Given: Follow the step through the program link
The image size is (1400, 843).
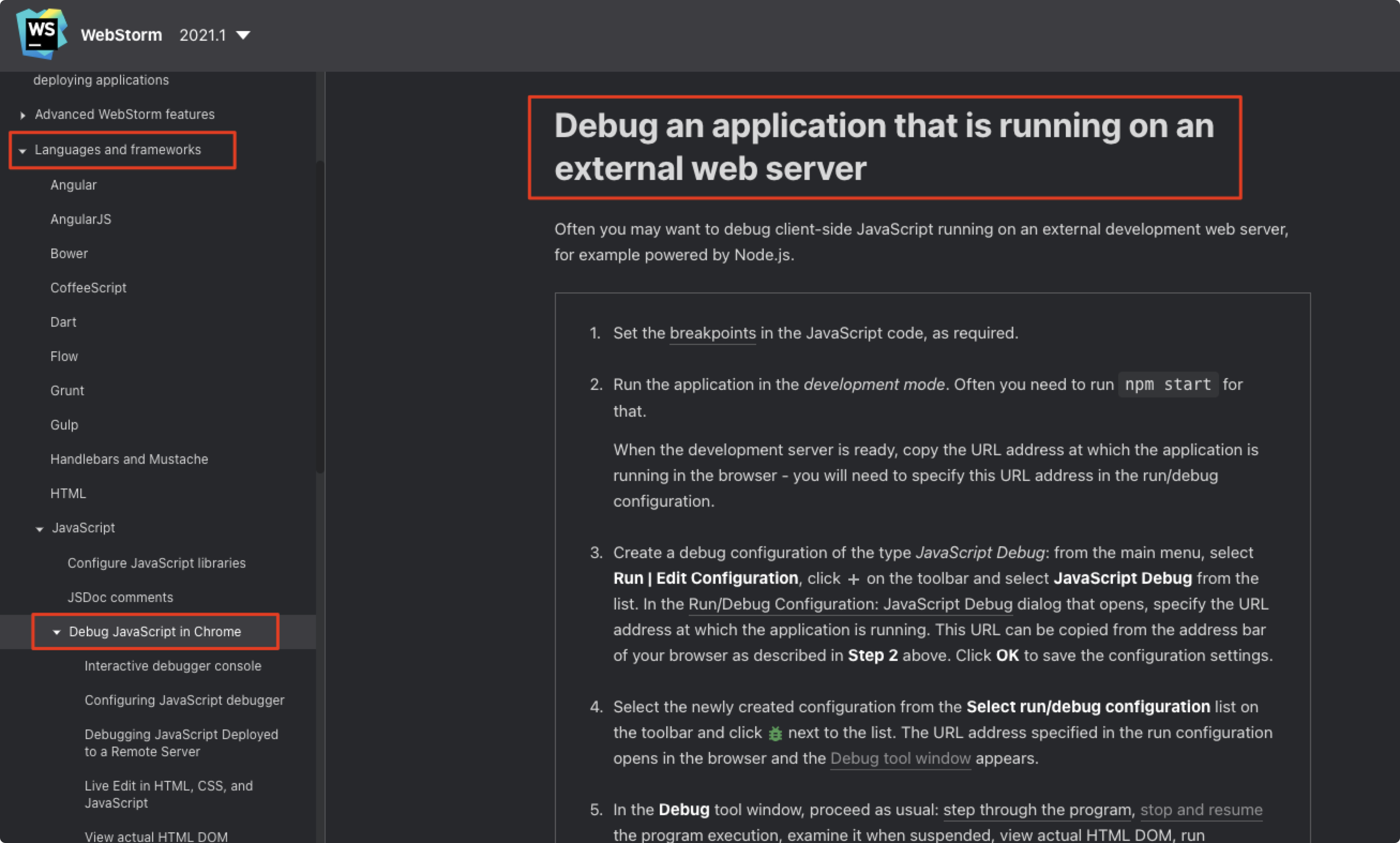Looking at the screenshot, I should [1036, 809].
